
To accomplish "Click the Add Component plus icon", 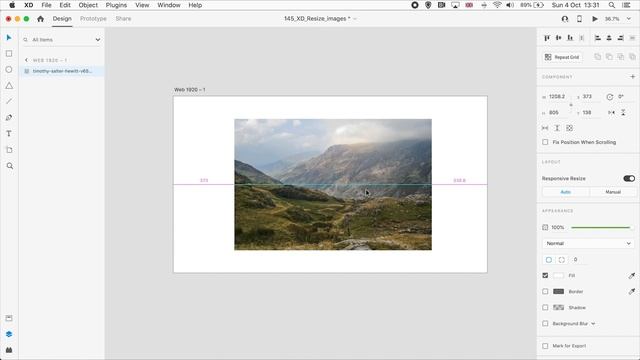I will 632,77.
